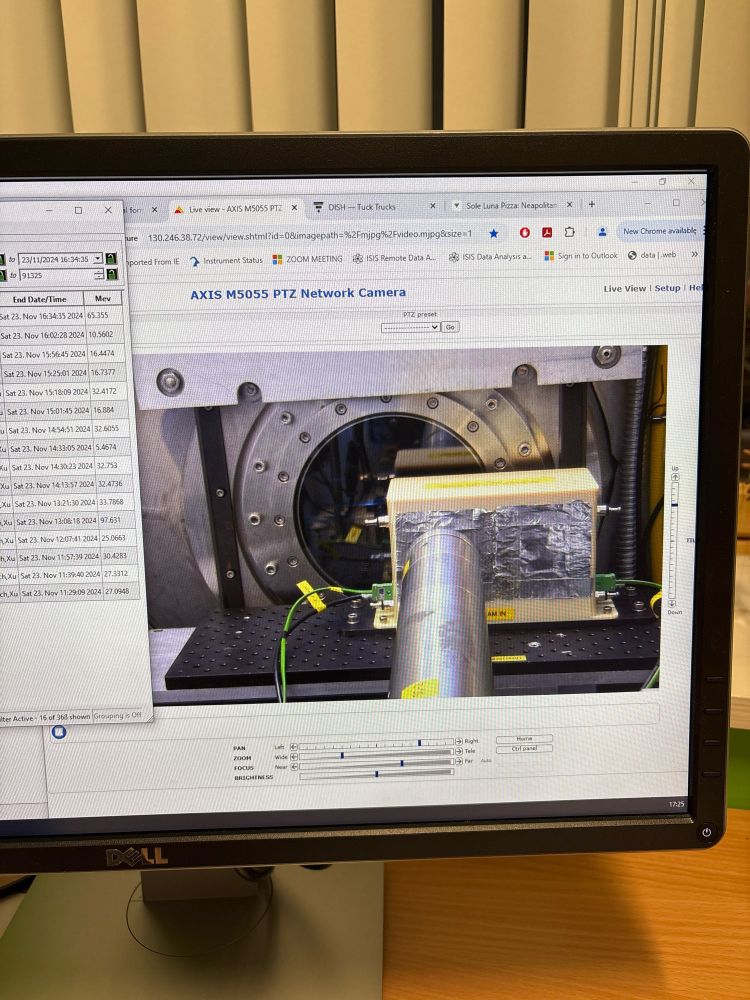Screen dimensions: 750x1000
Task: Click the Auto focus label
Action: pos(486,761)
